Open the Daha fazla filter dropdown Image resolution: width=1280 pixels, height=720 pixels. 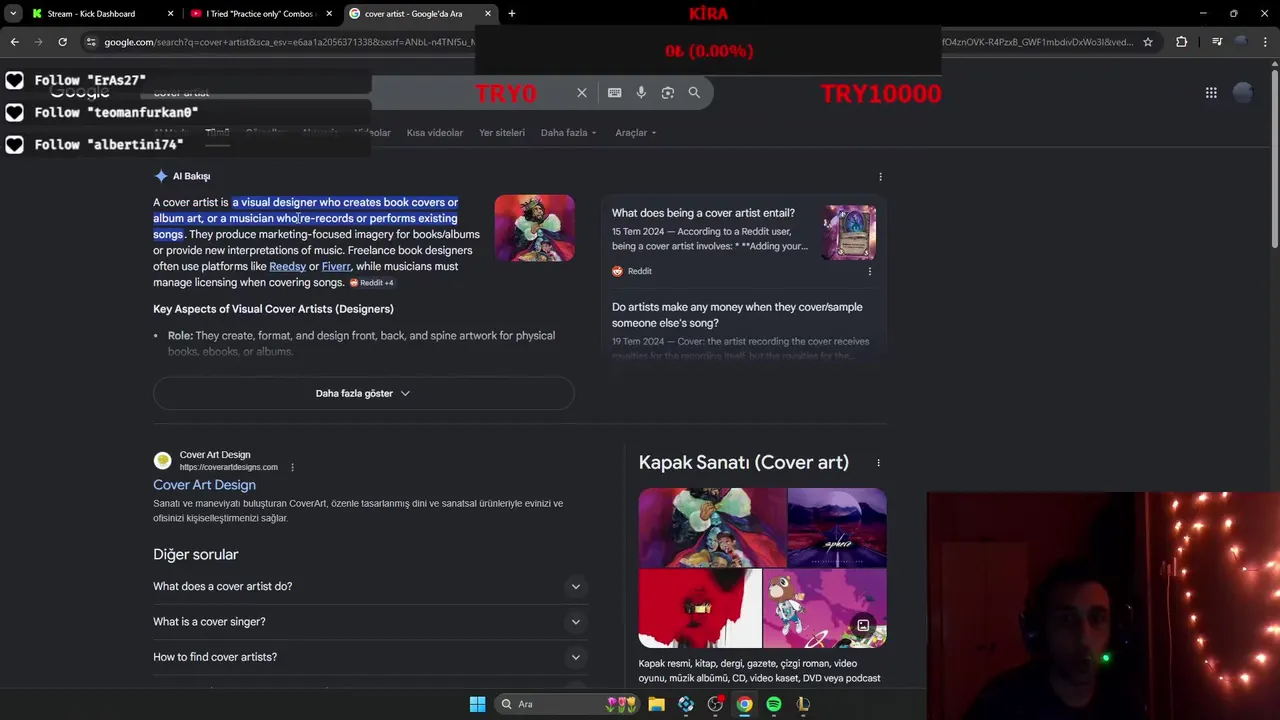coord(568,132)
